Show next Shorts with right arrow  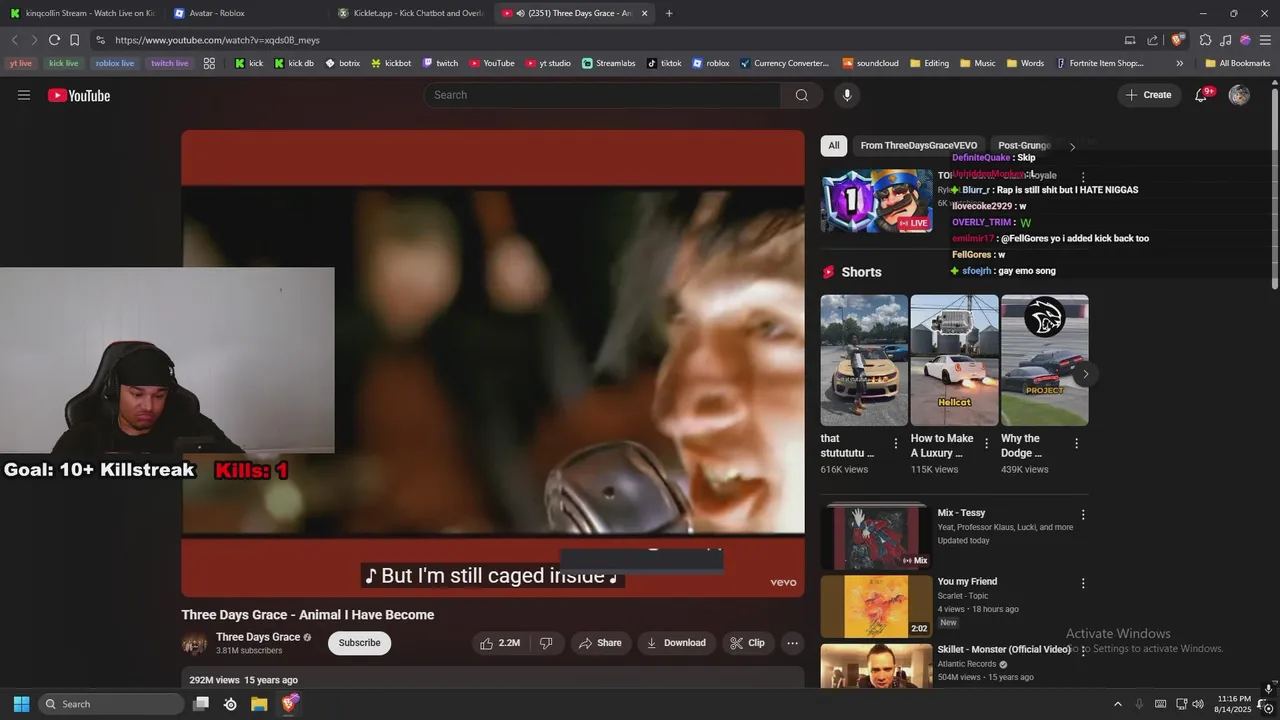[x=1085, y=375]
